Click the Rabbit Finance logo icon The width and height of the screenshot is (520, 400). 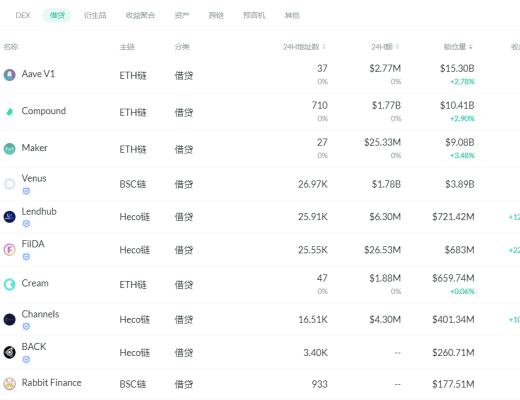coord(9,384)
